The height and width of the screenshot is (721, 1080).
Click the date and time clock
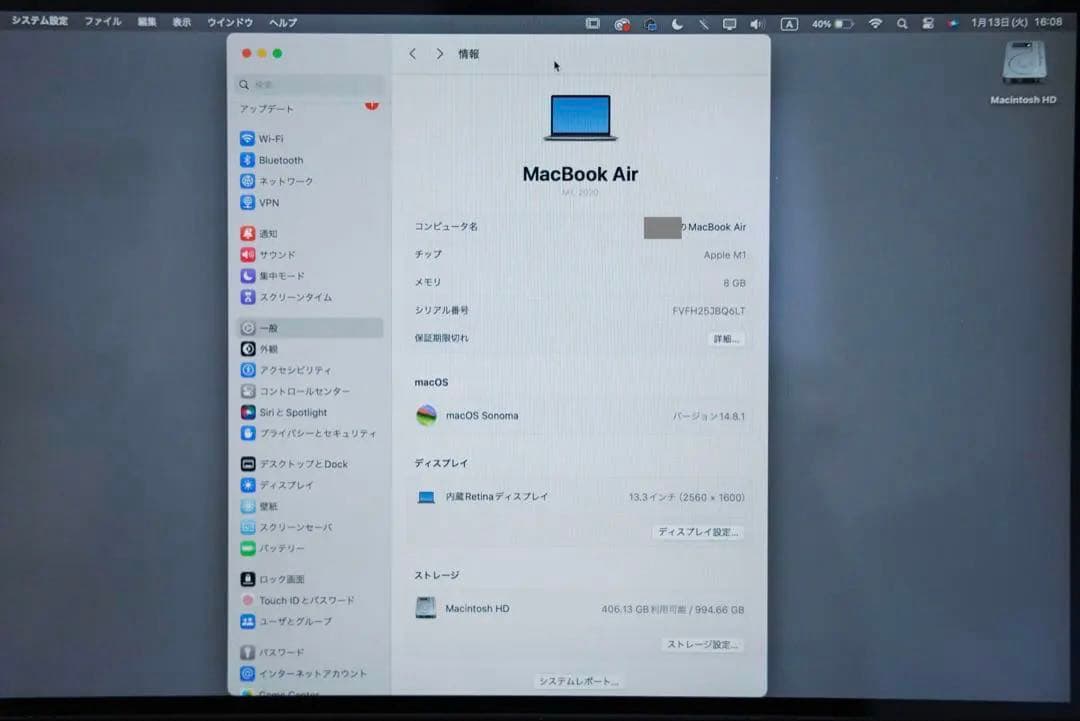pyautogui.click(x=1017, y=22)
